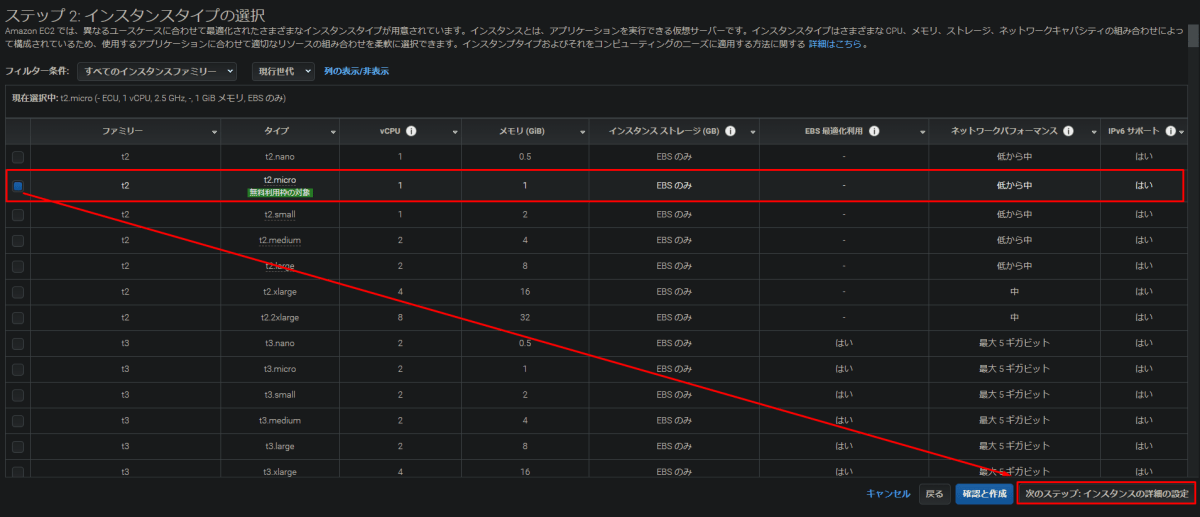Viewport: 1200px width, 517px height.
Task: Toggle the selected t2.micro row checkbox
Action: click(18, 185)
